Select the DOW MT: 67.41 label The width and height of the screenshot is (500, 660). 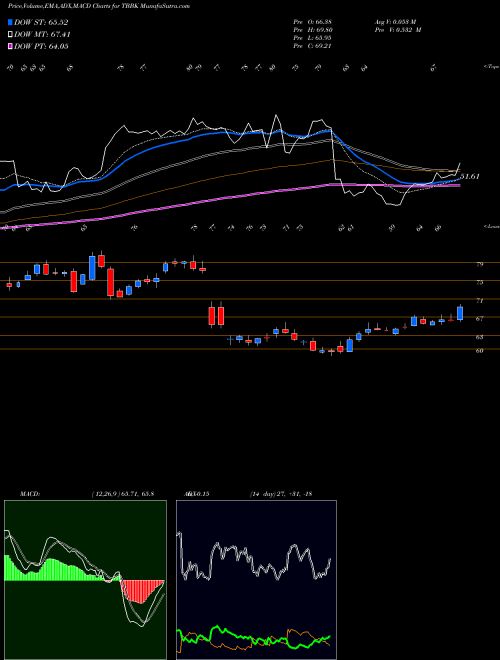point(42,35)
